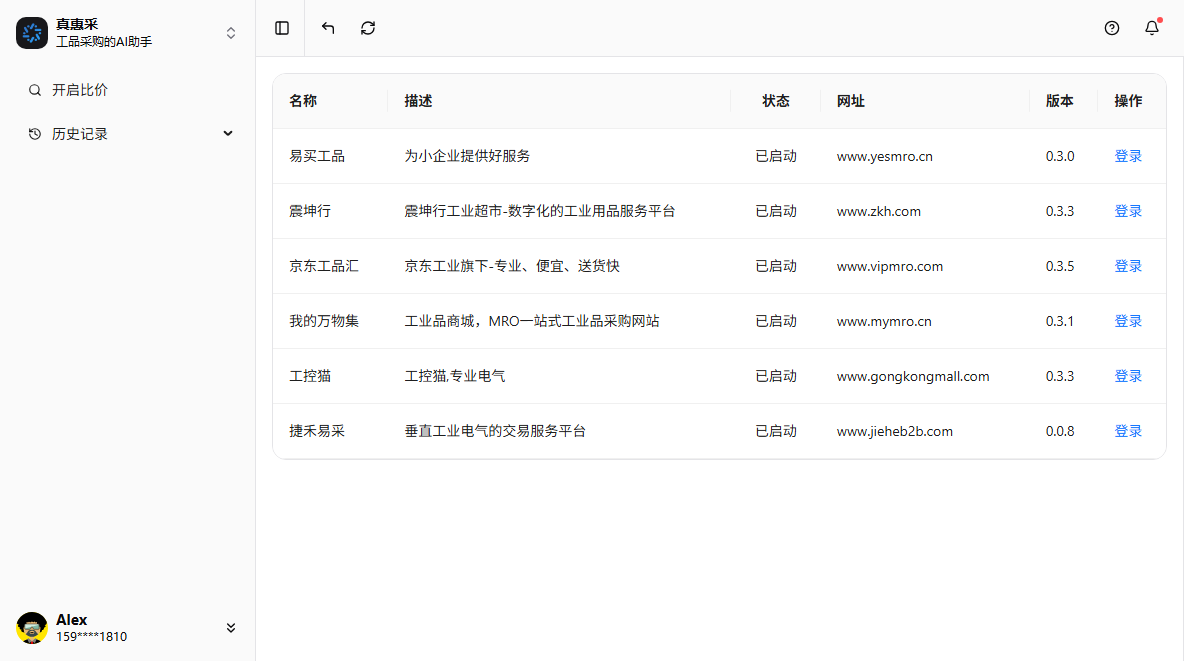
Task: Open the help question mark icon
Action: point(1112,28)
